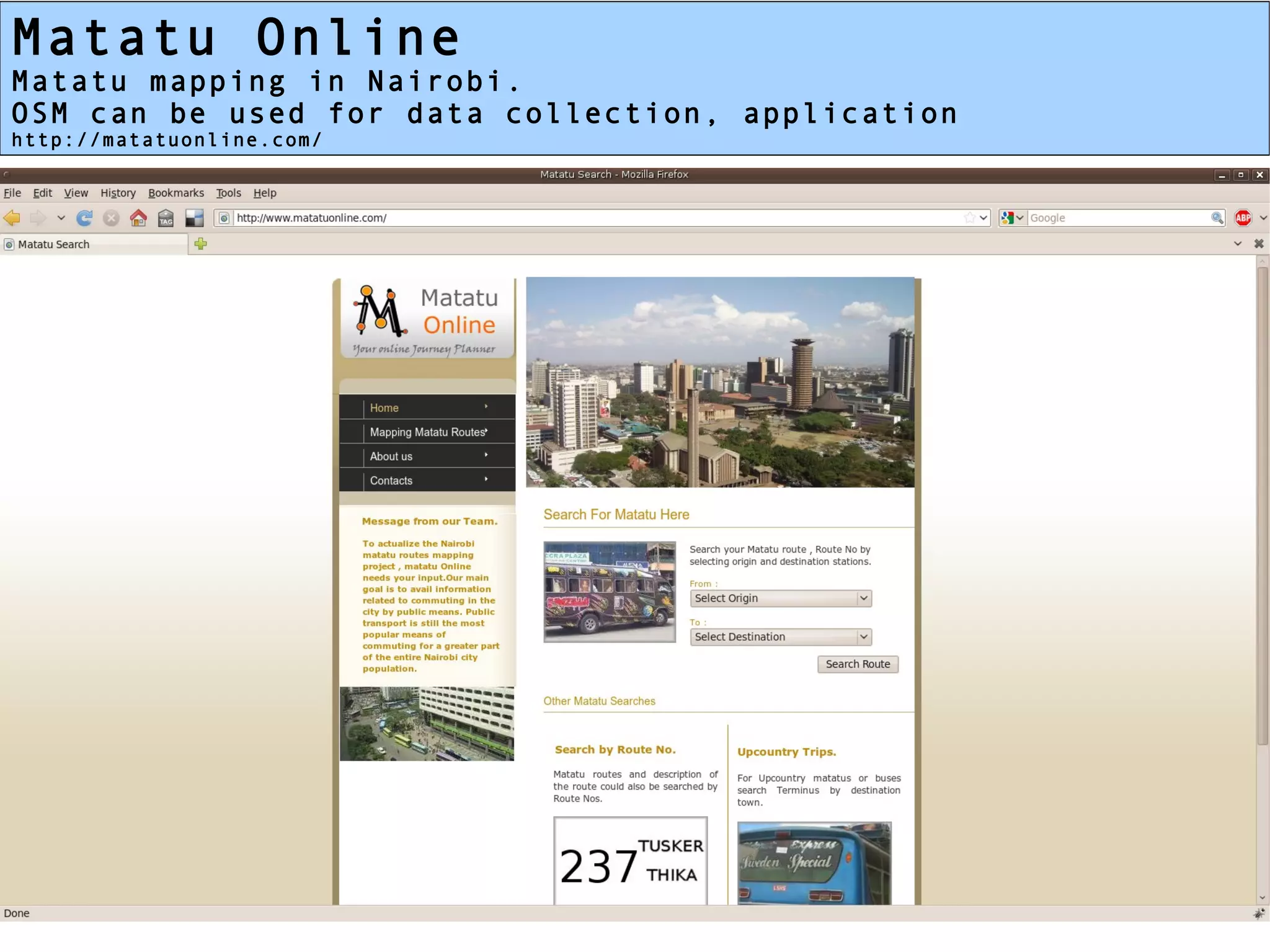Open the Bookmarks menu
Viewport: 1270px width, 952px height.
[x=176, y=193]
